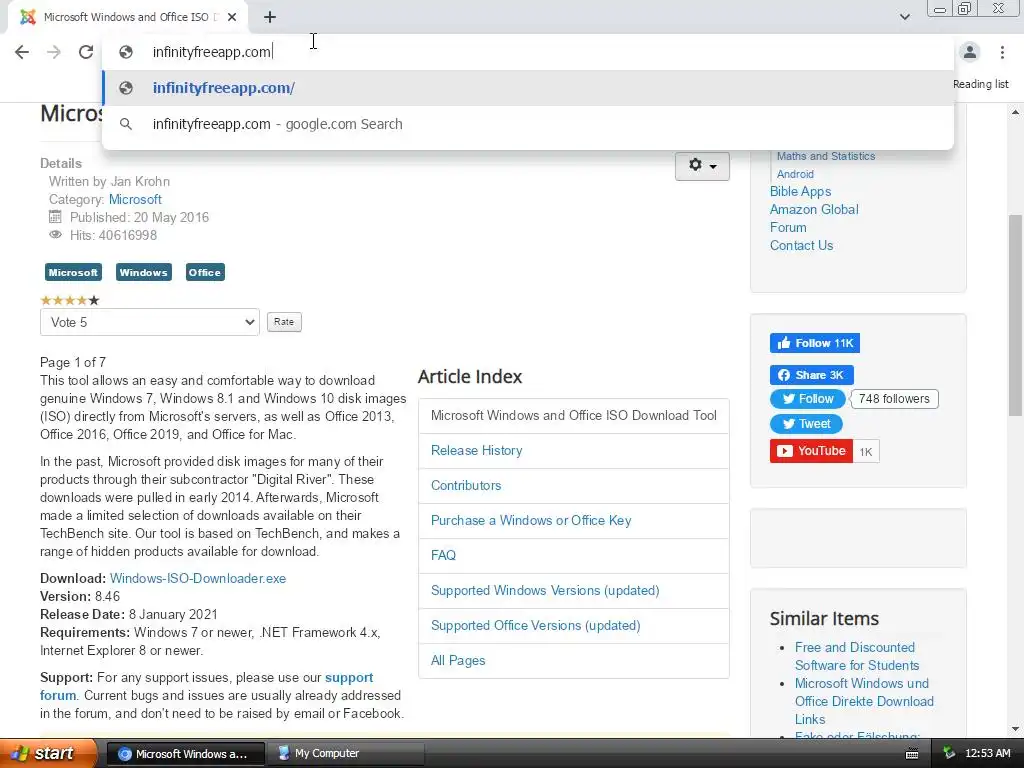Switch to My Computer taskbar window
The height and width of the screenshot is (768, 1024).
(346, 754)
